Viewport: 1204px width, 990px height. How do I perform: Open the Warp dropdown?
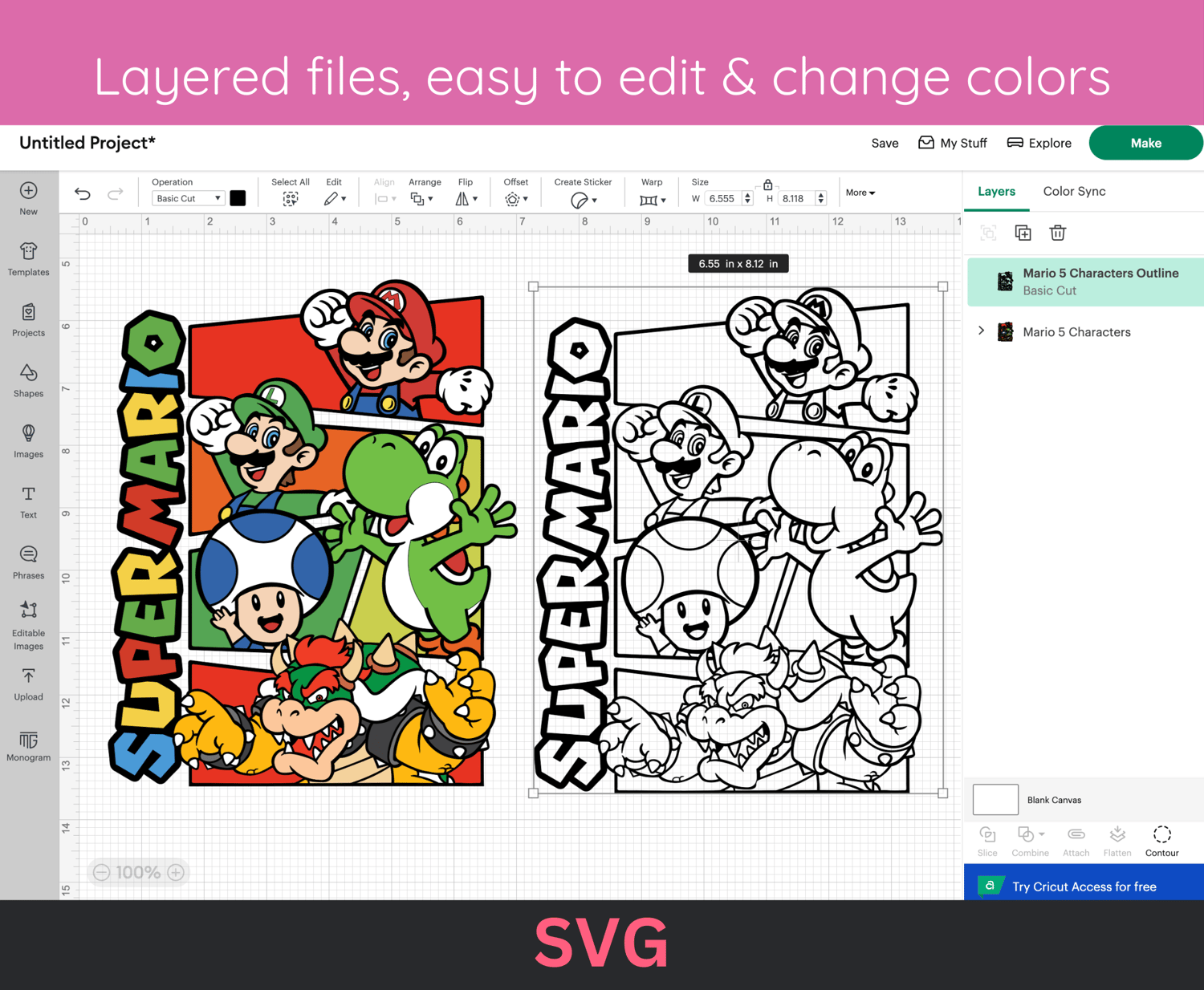click(653, 200)
